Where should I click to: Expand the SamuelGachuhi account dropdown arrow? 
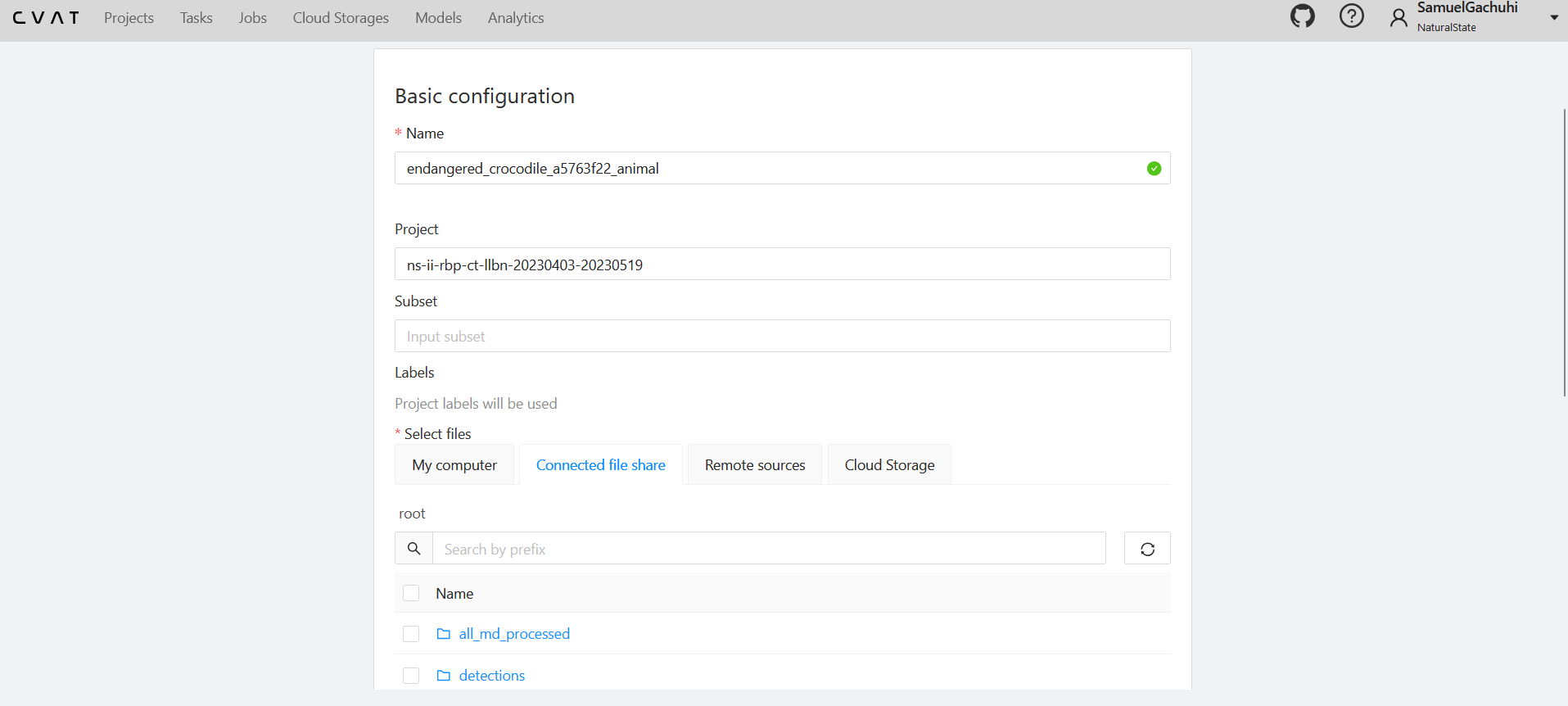(x=1553, y=17)
